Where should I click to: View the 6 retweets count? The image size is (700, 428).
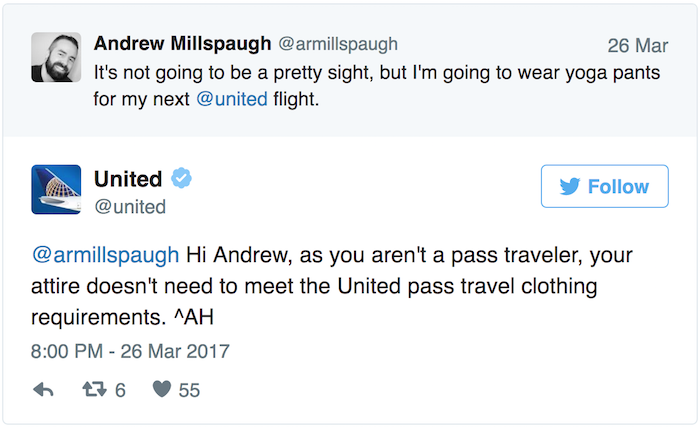pyautogui.click(x=120, y=391)
